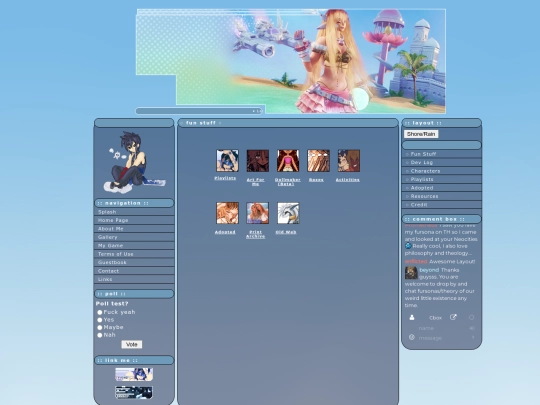Select the 'Maybe' poll option
The width and height of the screenshot is (540, 405).
coord(100,328)
